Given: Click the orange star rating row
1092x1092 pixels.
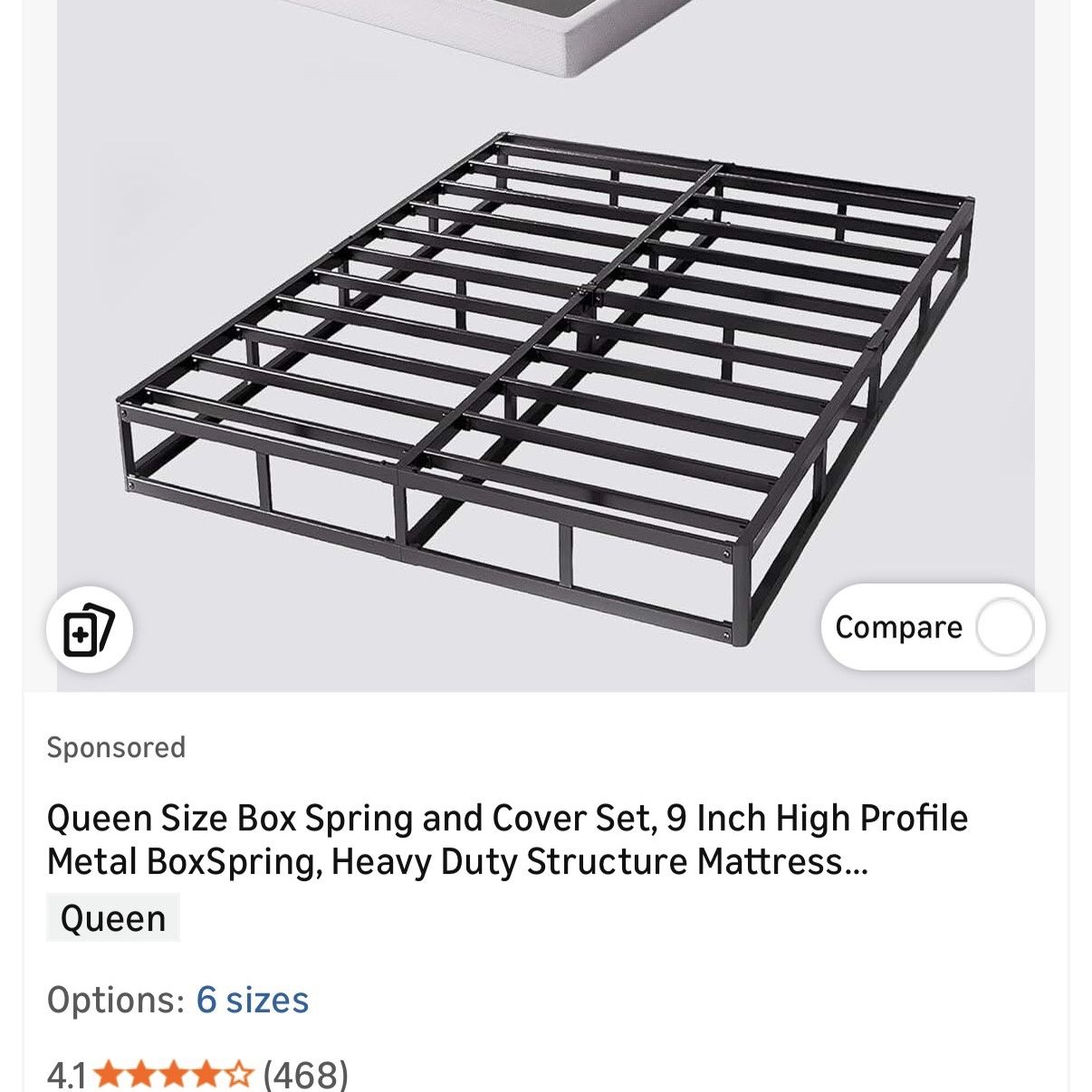Looking at the screenshot, I should pyautogui.click(x=173, y=1075).
